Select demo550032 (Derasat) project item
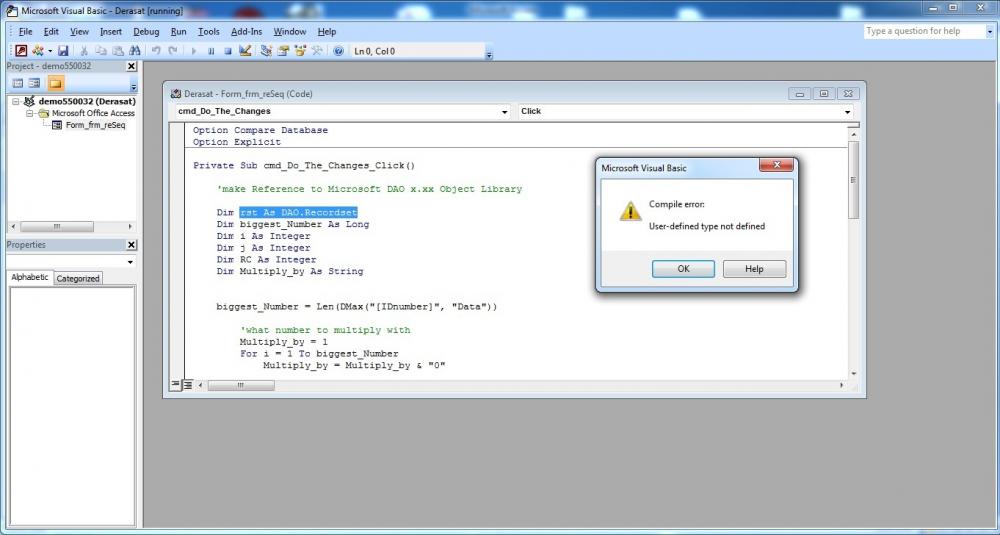Screen dimensions: 1000x535 point(87,101)
